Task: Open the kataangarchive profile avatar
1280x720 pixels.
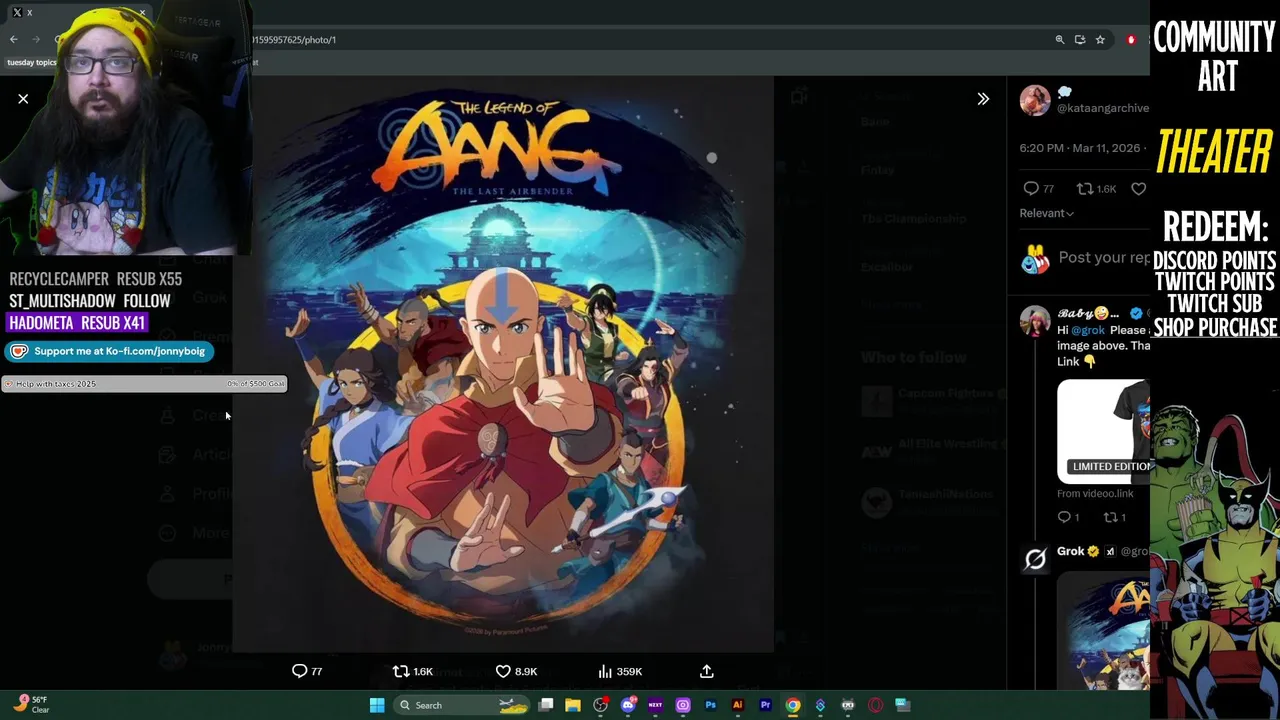Action: (1035, 101)
